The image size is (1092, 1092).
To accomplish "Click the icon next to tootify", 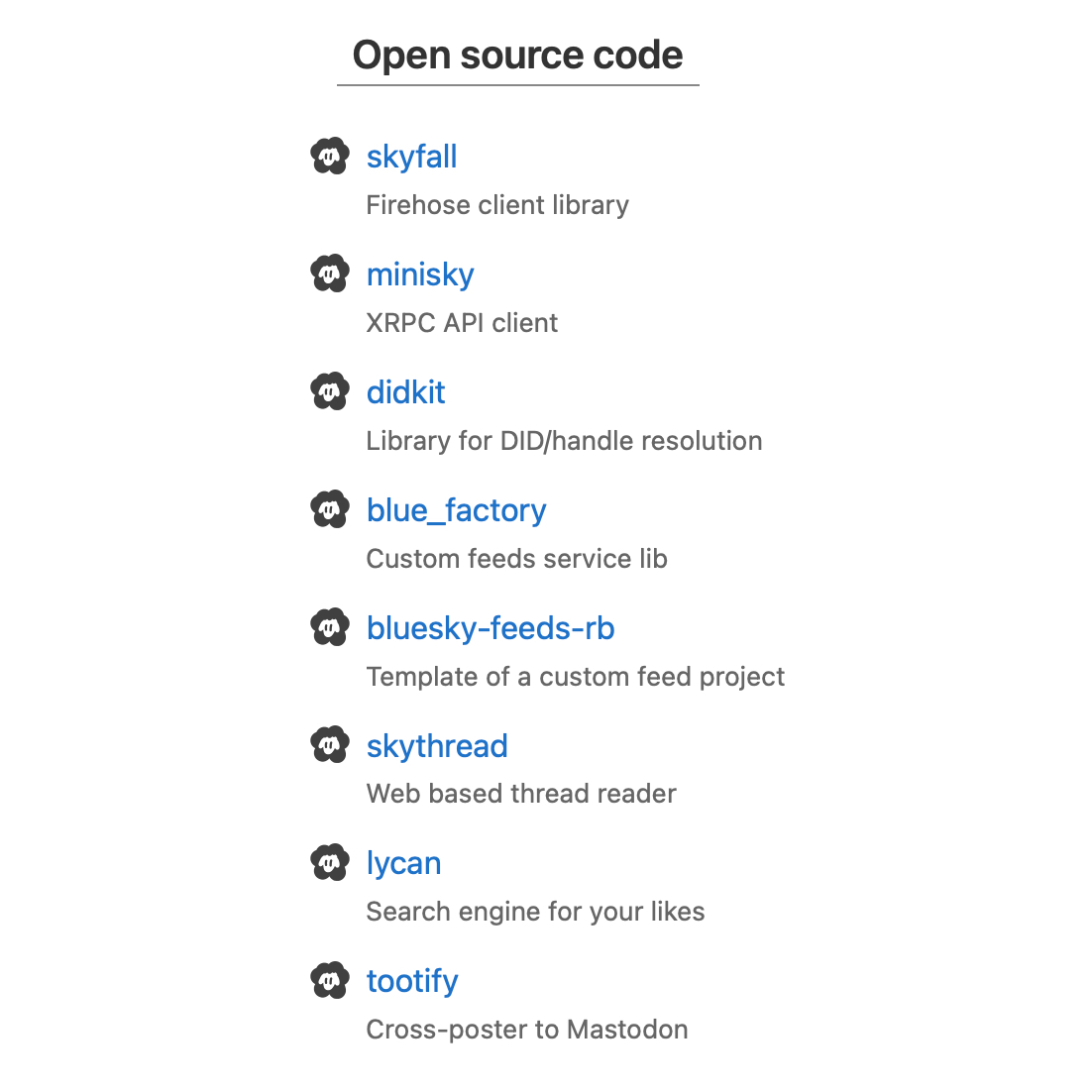I will pos(330,980).
